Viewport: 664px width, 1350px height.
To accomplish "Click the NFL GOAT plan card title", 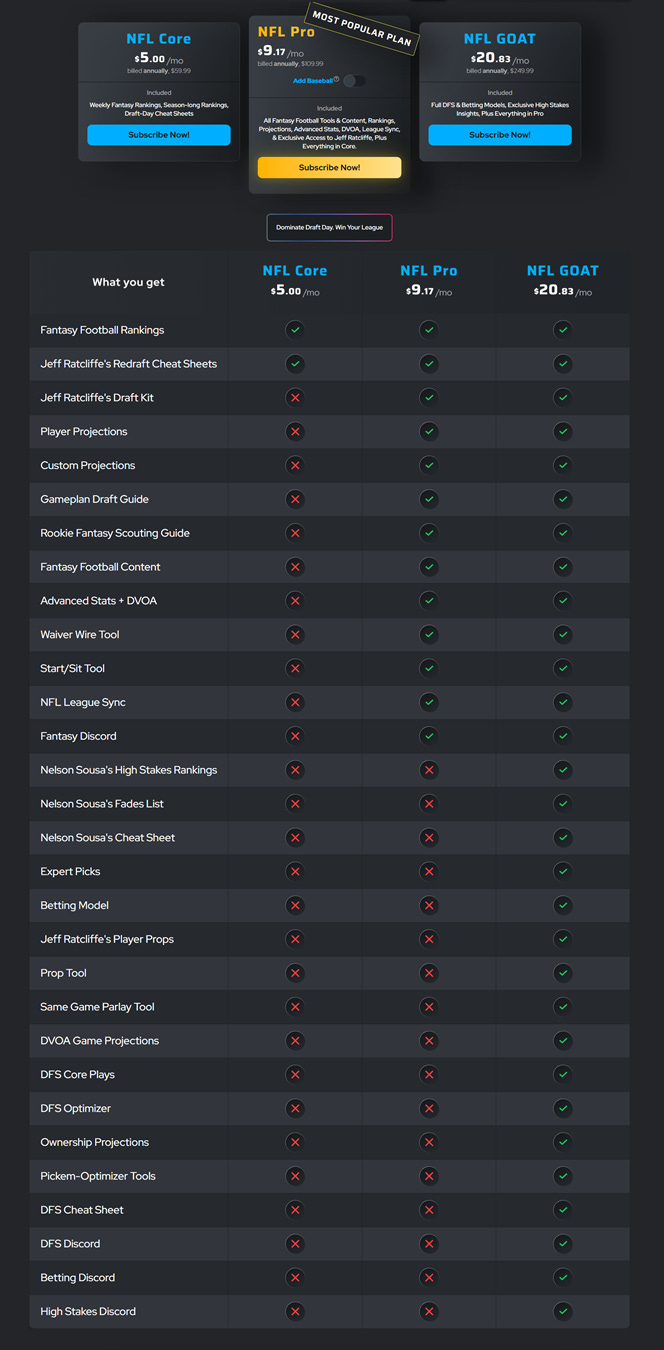I will [500, 39].
